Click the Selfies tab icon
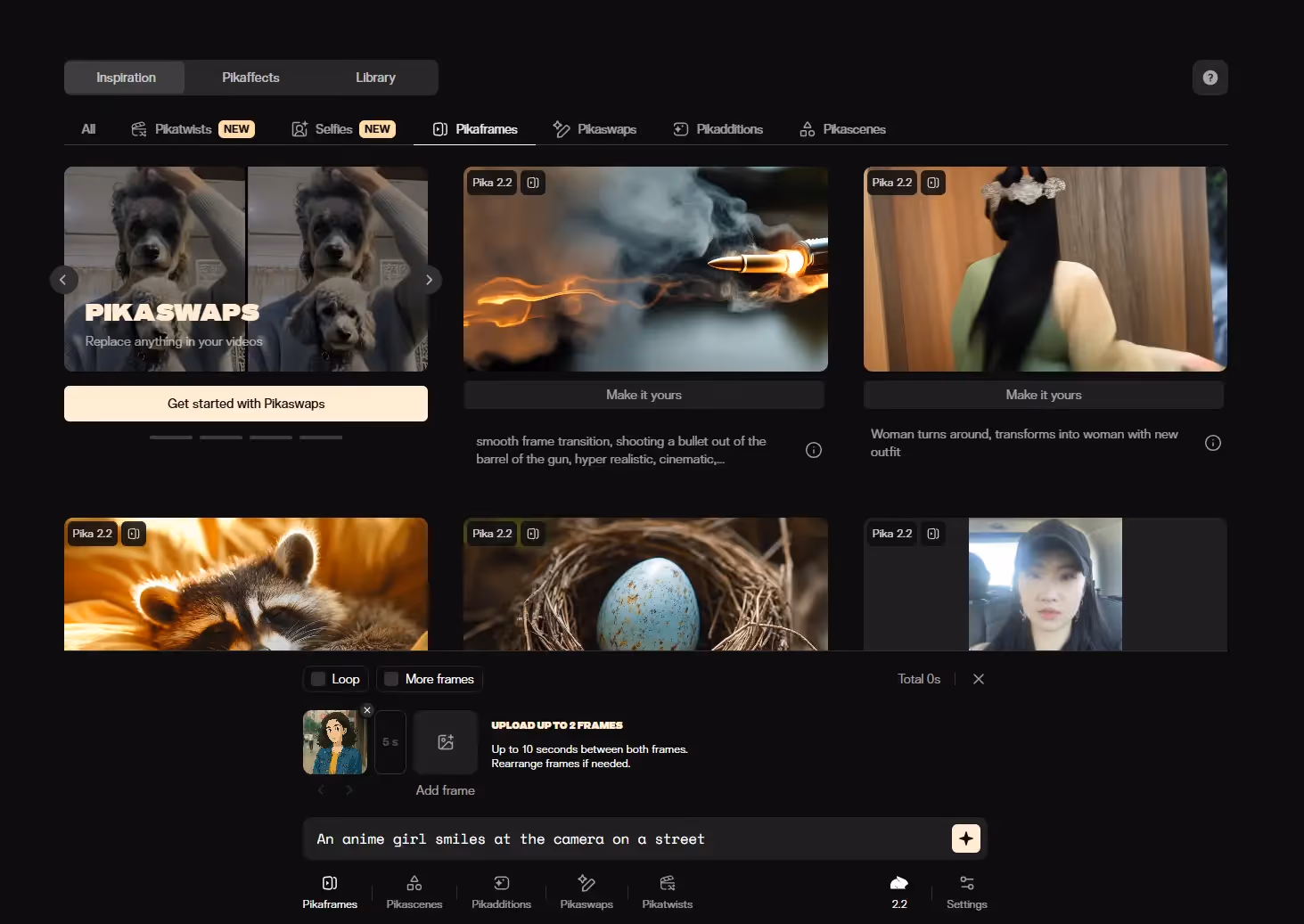 pyautogui.click(x=299, y=129)
